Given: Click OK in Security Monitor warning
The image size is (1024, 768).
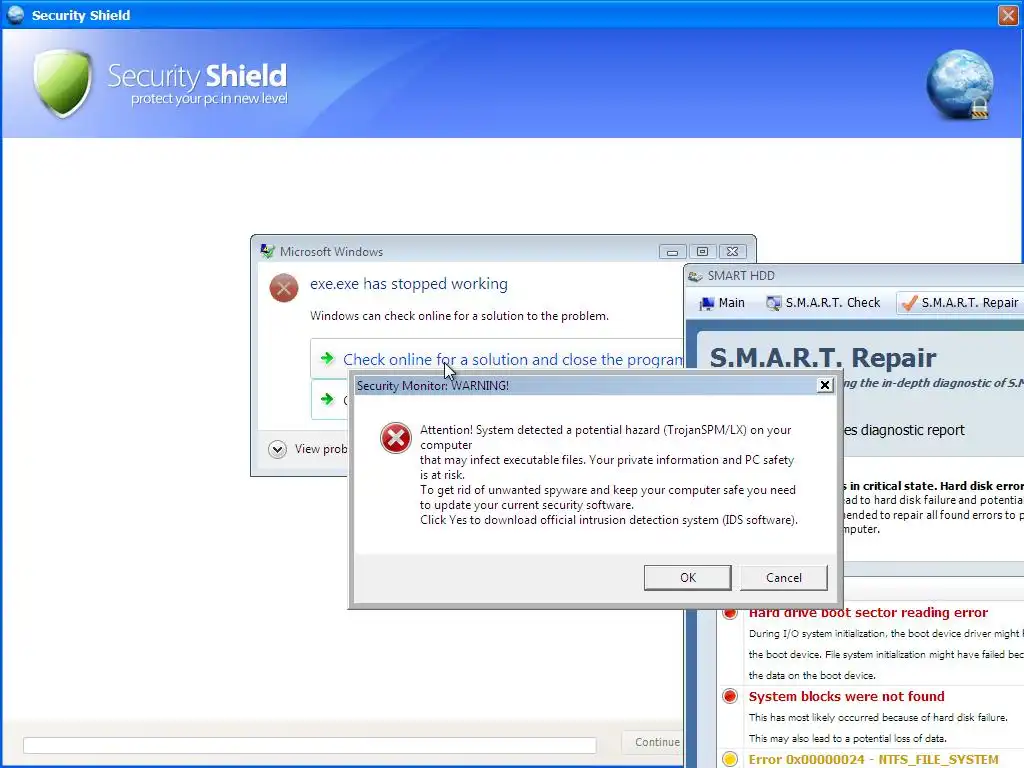Looking at the screenshot, I should [688, 577].
